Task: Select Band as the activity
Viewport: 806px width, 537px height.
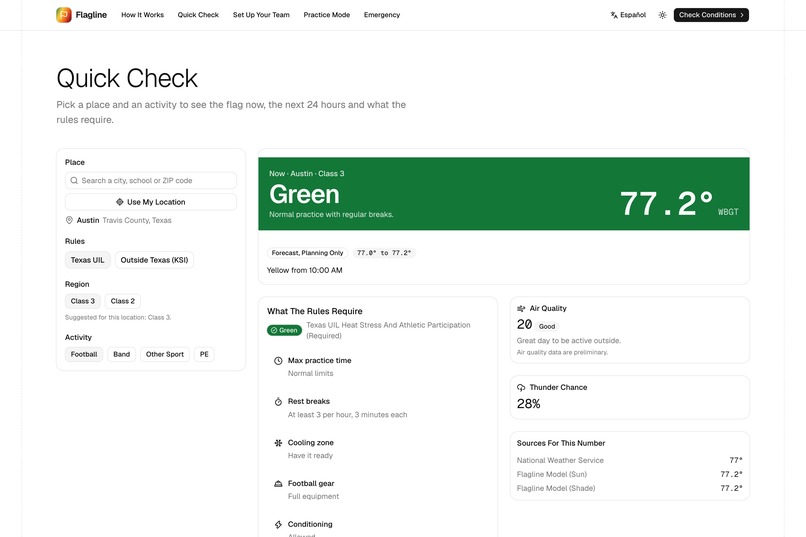Action: point(121,354)
